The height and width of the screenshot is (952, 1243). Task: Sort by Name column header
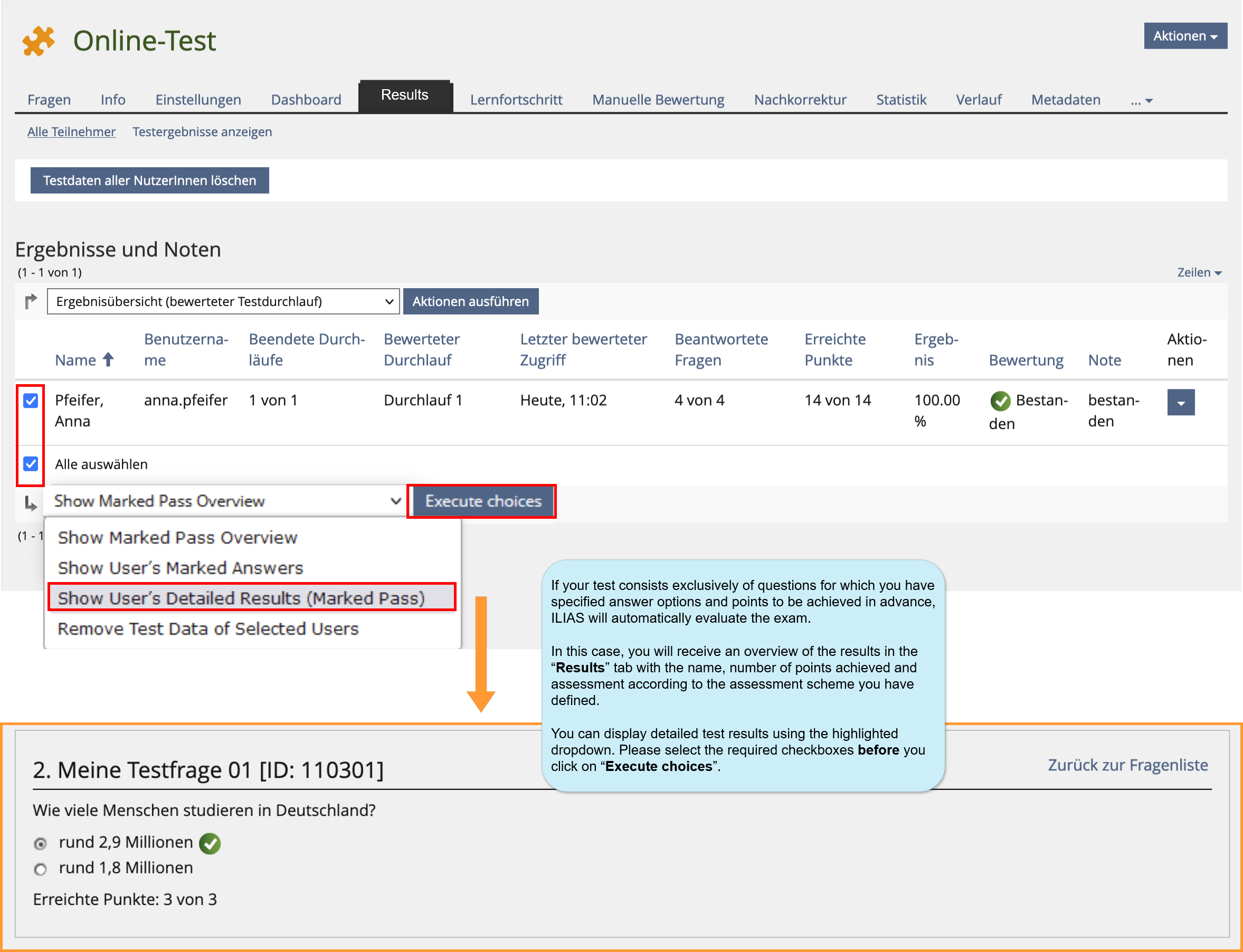[x=75, y=360]
